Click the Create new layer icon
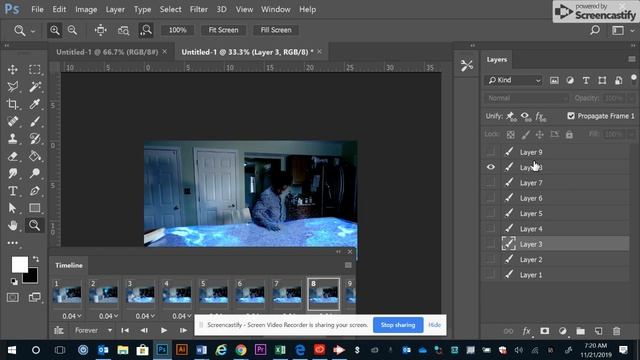This screenshot has width=640, height=360. [x=598, y=331]
